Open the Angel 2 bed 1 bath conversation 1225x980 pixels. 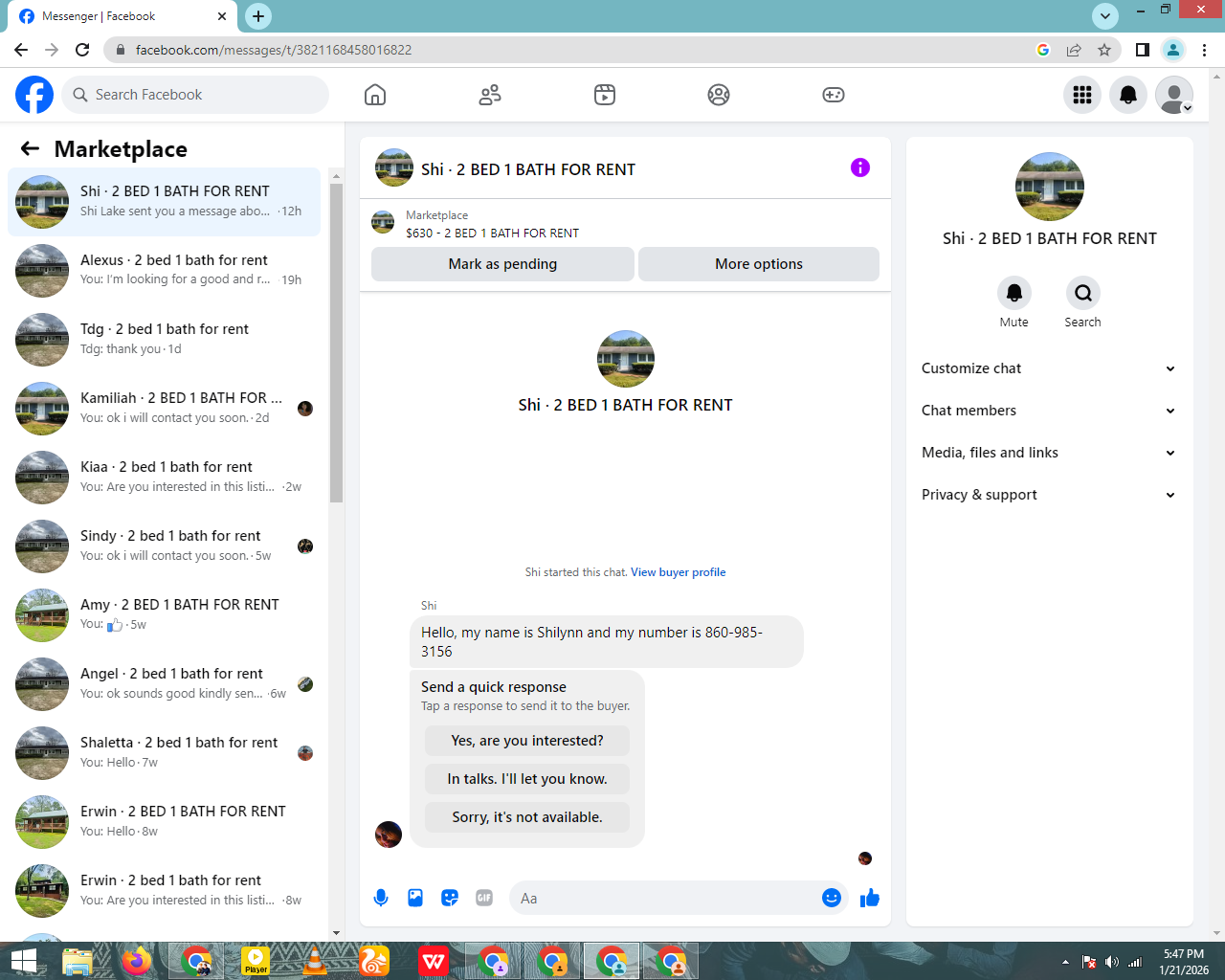[x=165, y=684]
